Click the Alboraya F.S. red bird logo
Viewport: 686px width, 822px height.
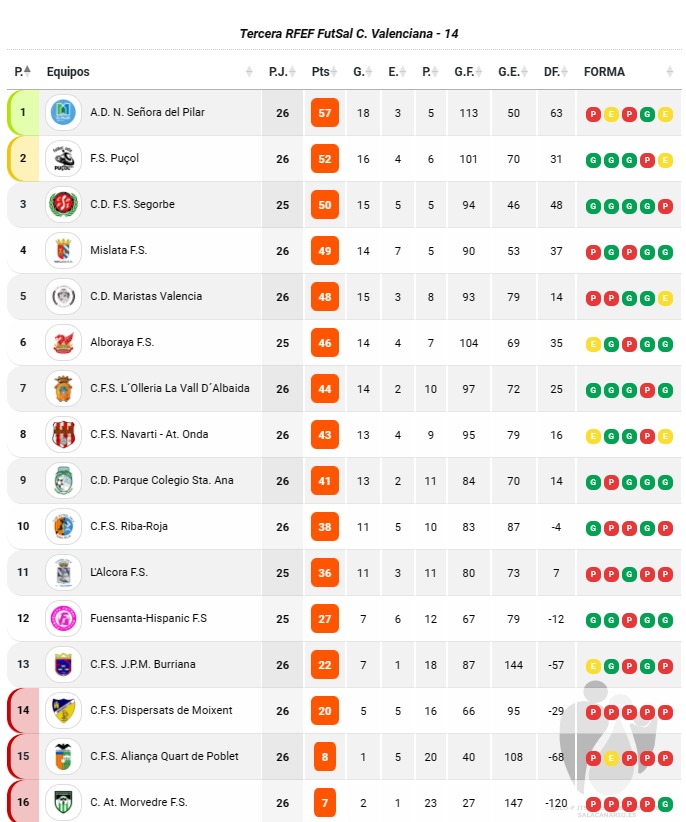click(63, 343)
